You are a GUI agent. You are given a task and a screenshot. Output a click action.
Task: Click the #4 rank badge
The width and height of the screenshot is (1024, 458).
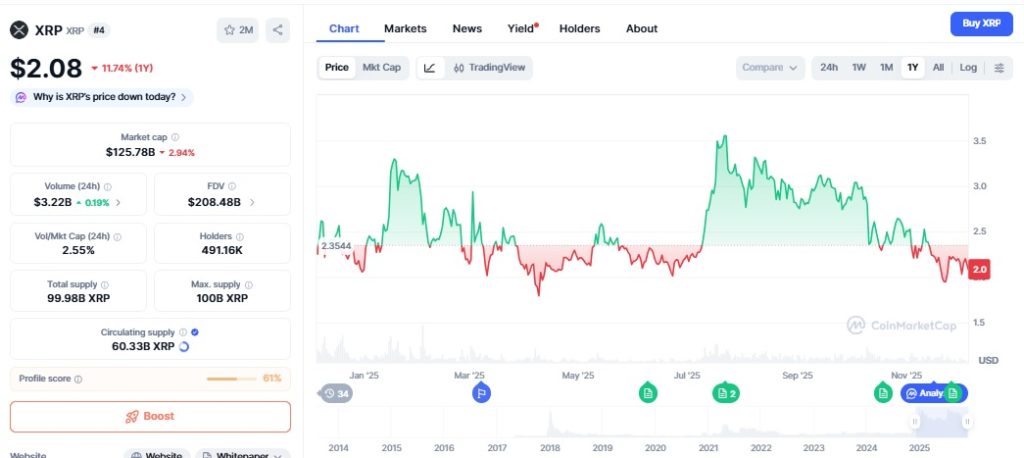(99, 30)
